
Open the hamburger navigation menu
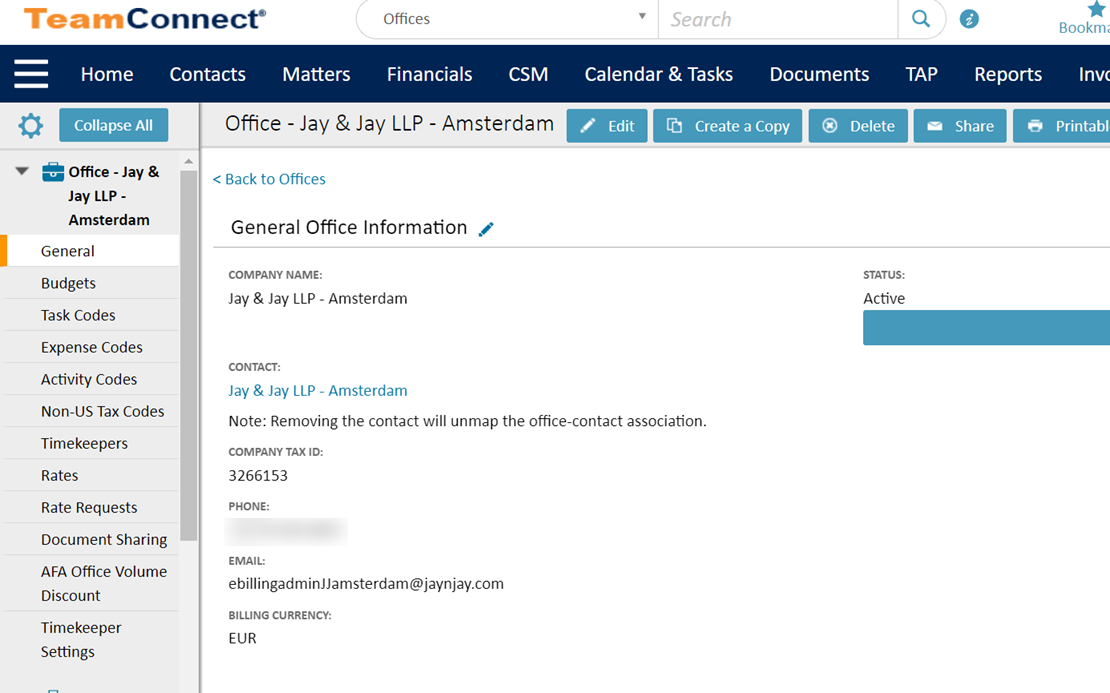pyautogui.click(x=31, y=73)
